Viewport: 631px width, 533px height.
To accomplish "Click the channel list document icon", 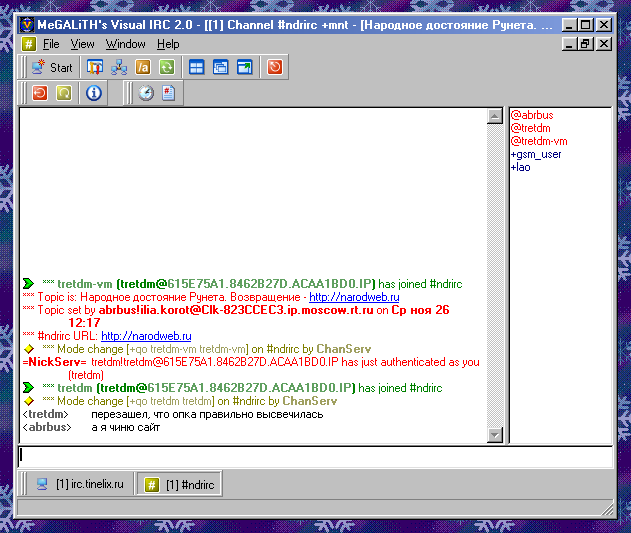I will click(x=169, y=94).
